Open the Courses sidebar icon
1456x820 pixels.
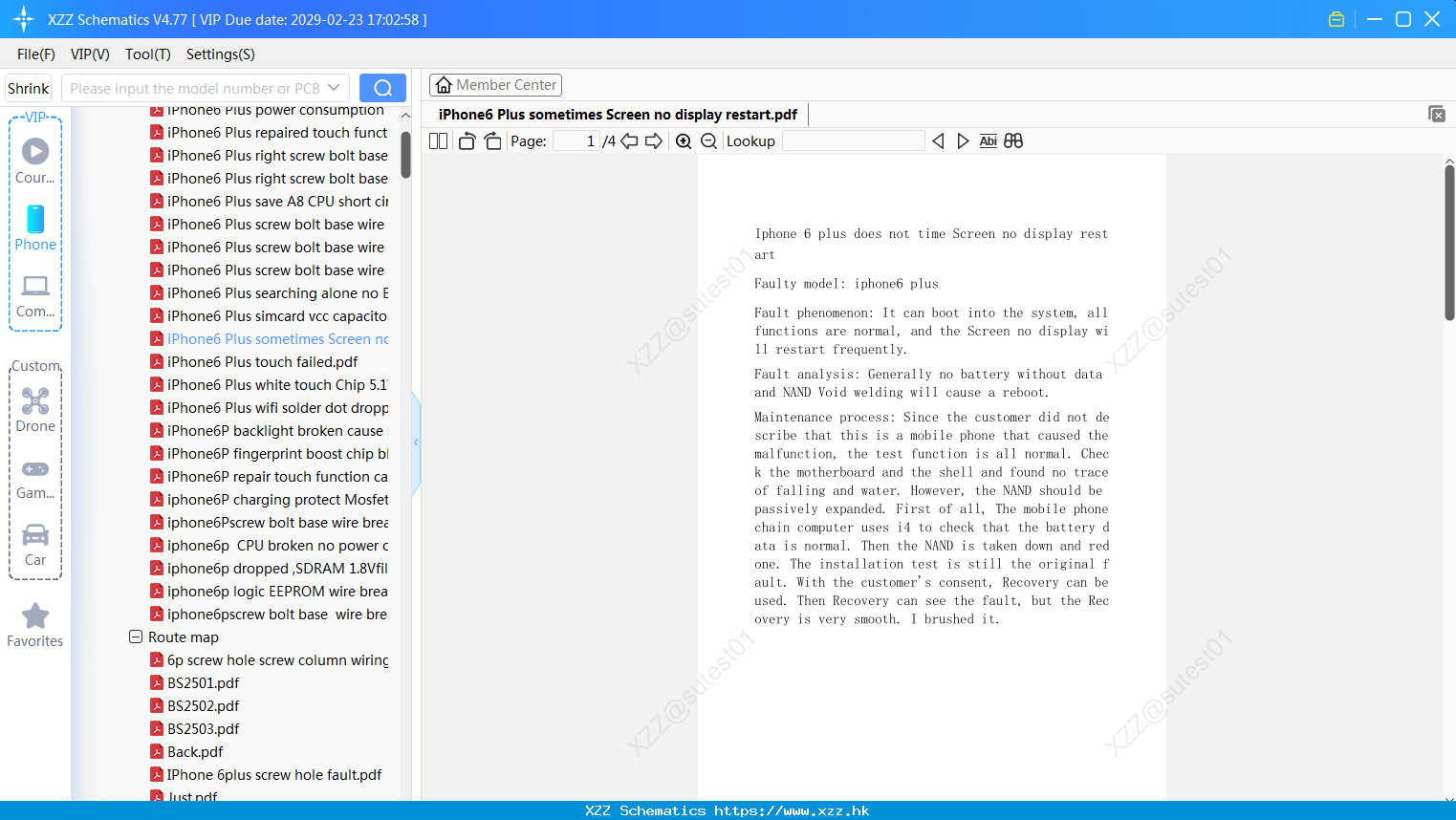(x=35, y=161)
